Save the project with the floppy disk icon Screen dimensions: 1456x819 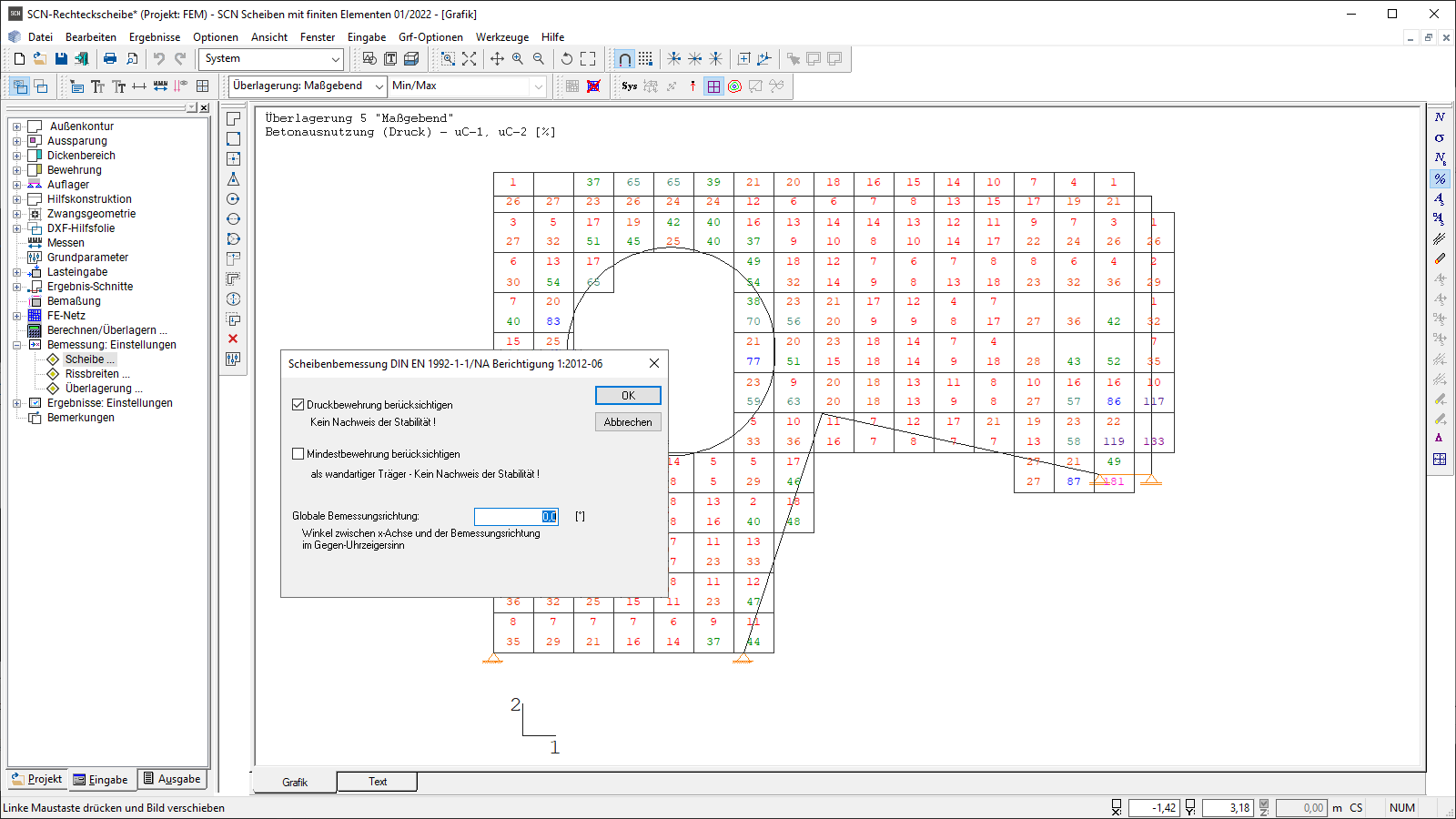[61, 58]
